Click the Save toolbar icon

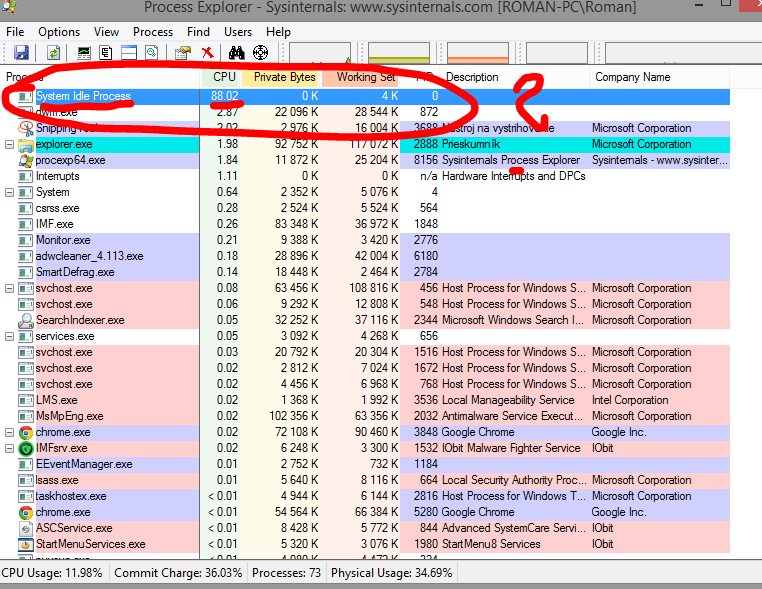click(21, 52)
